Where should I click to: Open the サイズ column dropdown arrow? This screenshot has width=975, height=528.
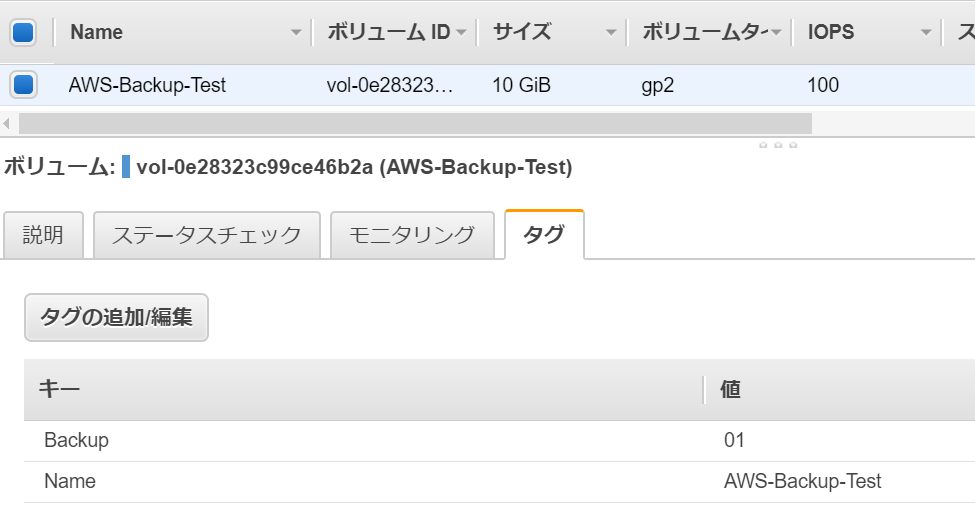pyautogui.click(x=611, y=33)
